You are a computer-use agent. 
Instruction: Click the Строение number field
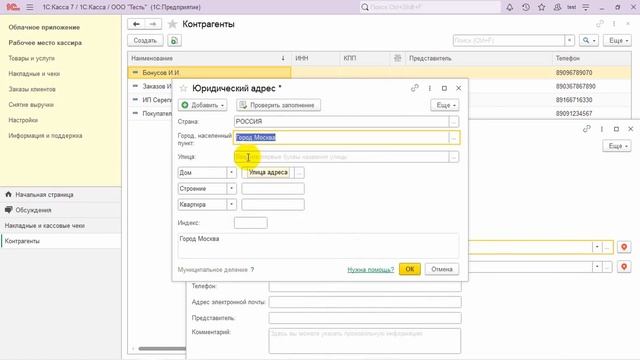273,189
